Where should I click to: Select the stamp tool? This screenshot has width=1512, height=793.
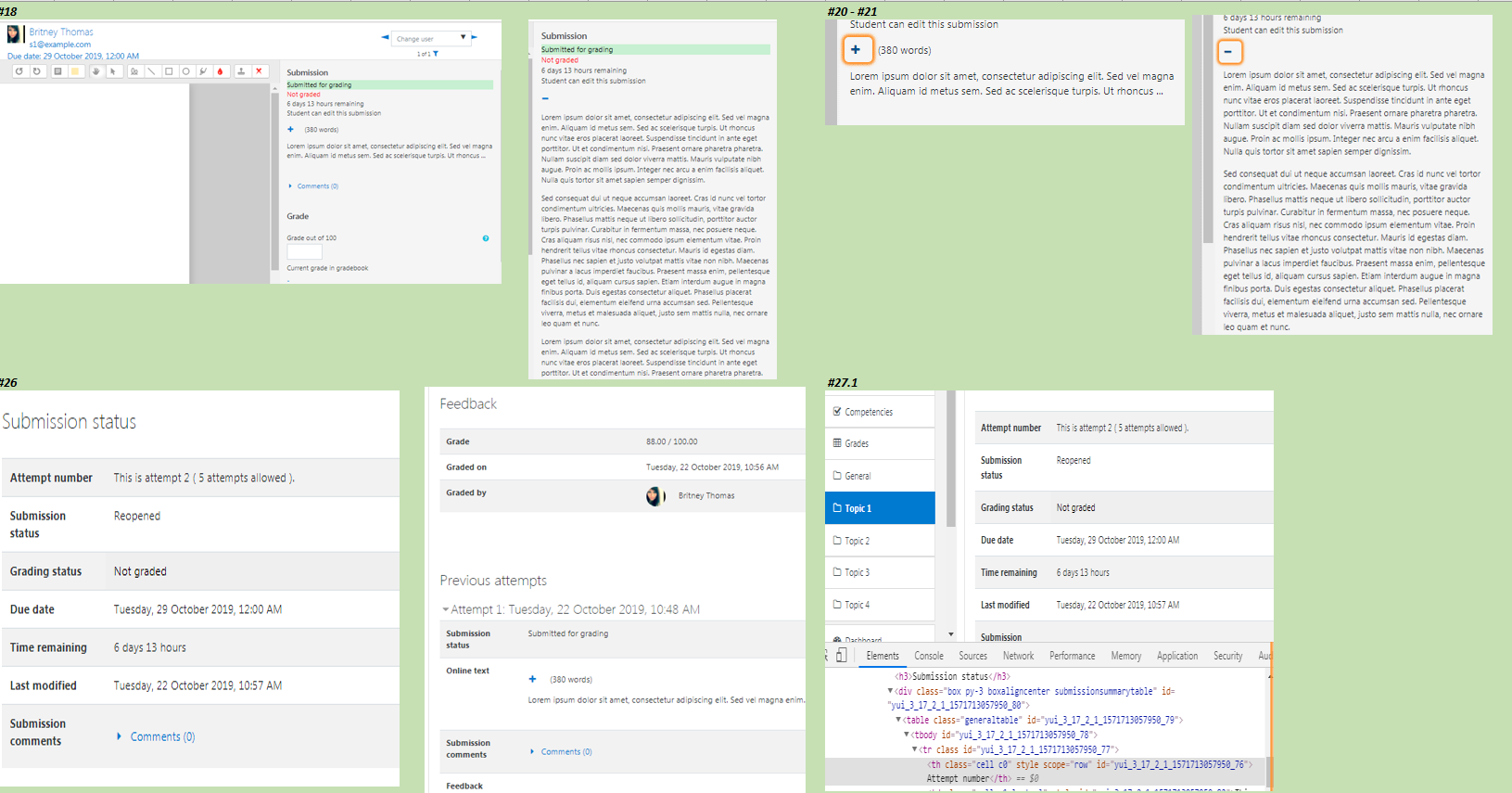[242, 71]
